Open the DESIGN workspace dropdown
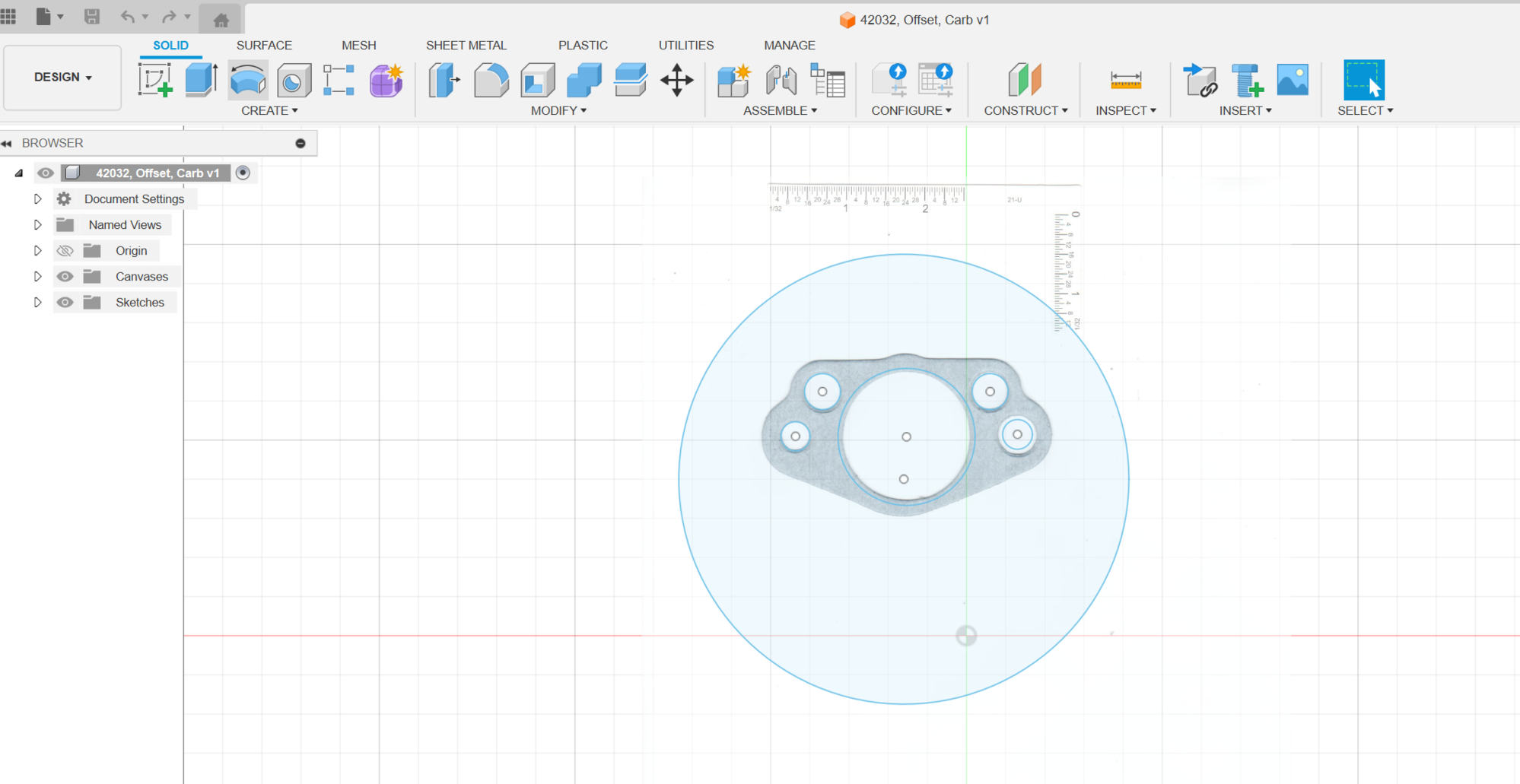1520x784 pixels. (62, 78)
